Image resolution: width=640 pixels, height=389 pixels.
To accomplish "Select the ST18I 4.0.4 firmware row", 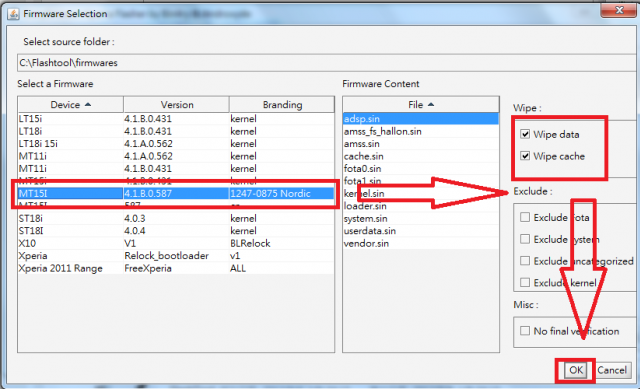I will coord(176,231).
